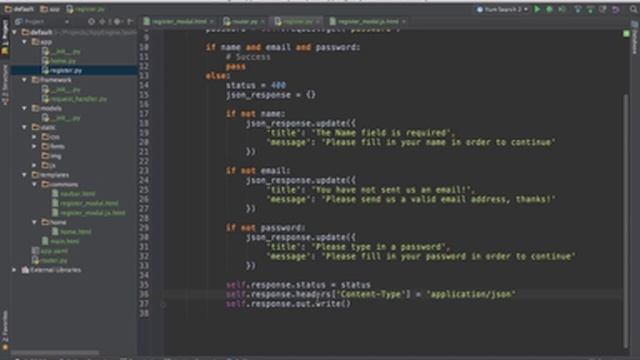640x360 pixels.
Task: Collapse the home templates folder
Action: [x=34, y=222]
